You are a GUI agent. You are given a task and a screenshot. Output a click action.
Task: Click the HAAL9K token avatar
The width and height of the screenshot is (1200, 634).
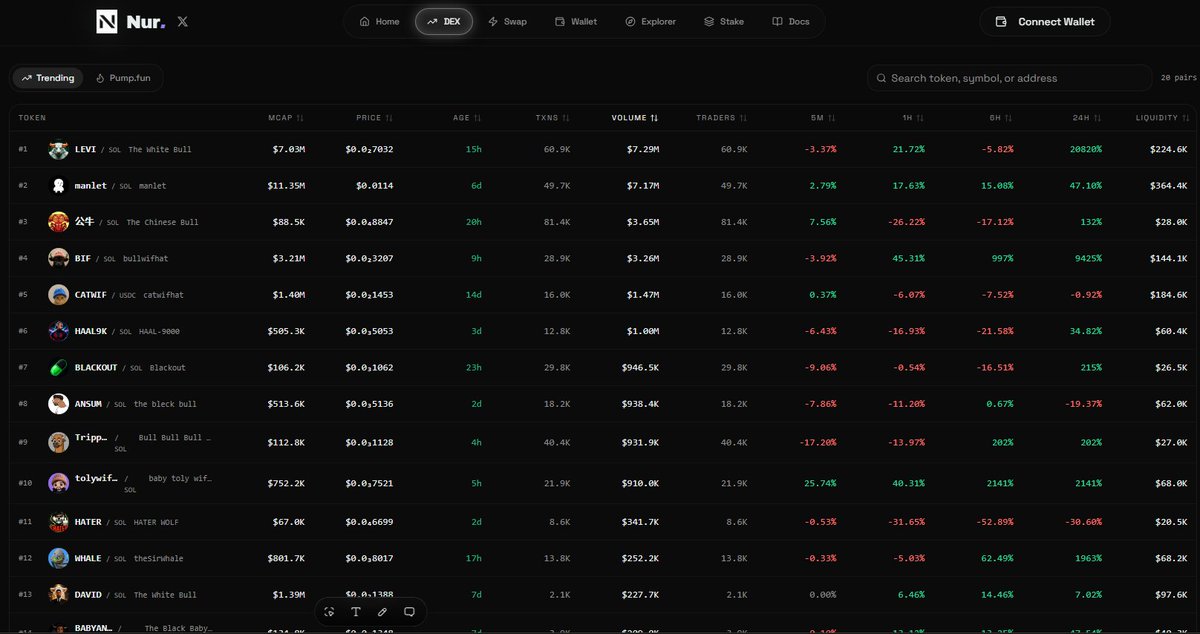58,331
